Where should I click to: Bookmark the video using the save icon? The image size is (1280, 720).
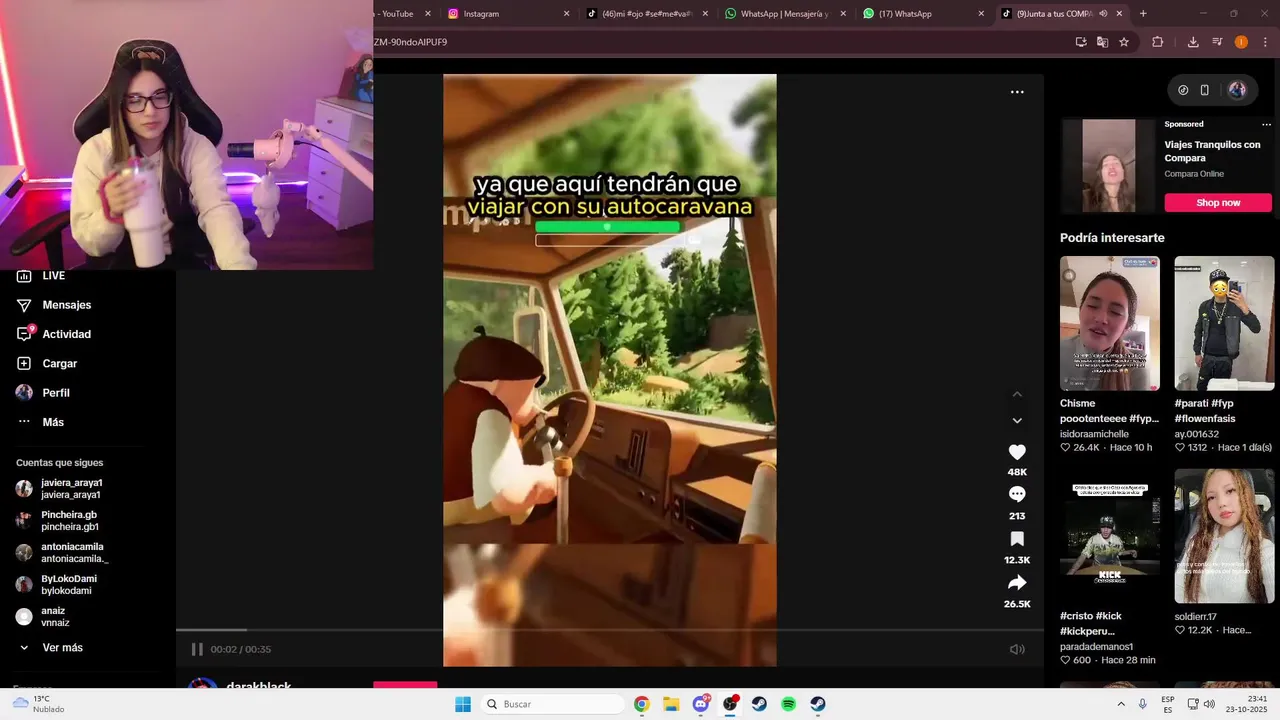click(x=1017, y=539)
